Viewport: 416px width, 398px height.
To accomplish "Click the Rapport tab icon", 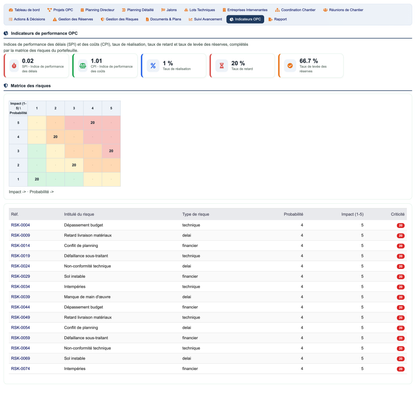I will pos(271,19).
